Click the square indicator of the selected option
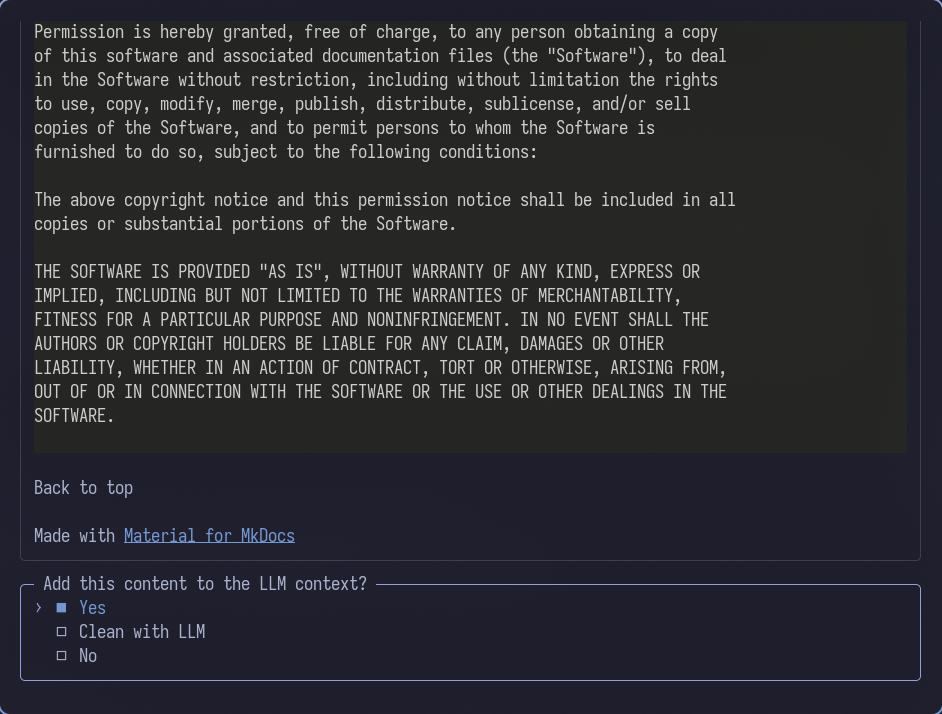The height and width of the screenshot is (714, 942). pos(61,608)
